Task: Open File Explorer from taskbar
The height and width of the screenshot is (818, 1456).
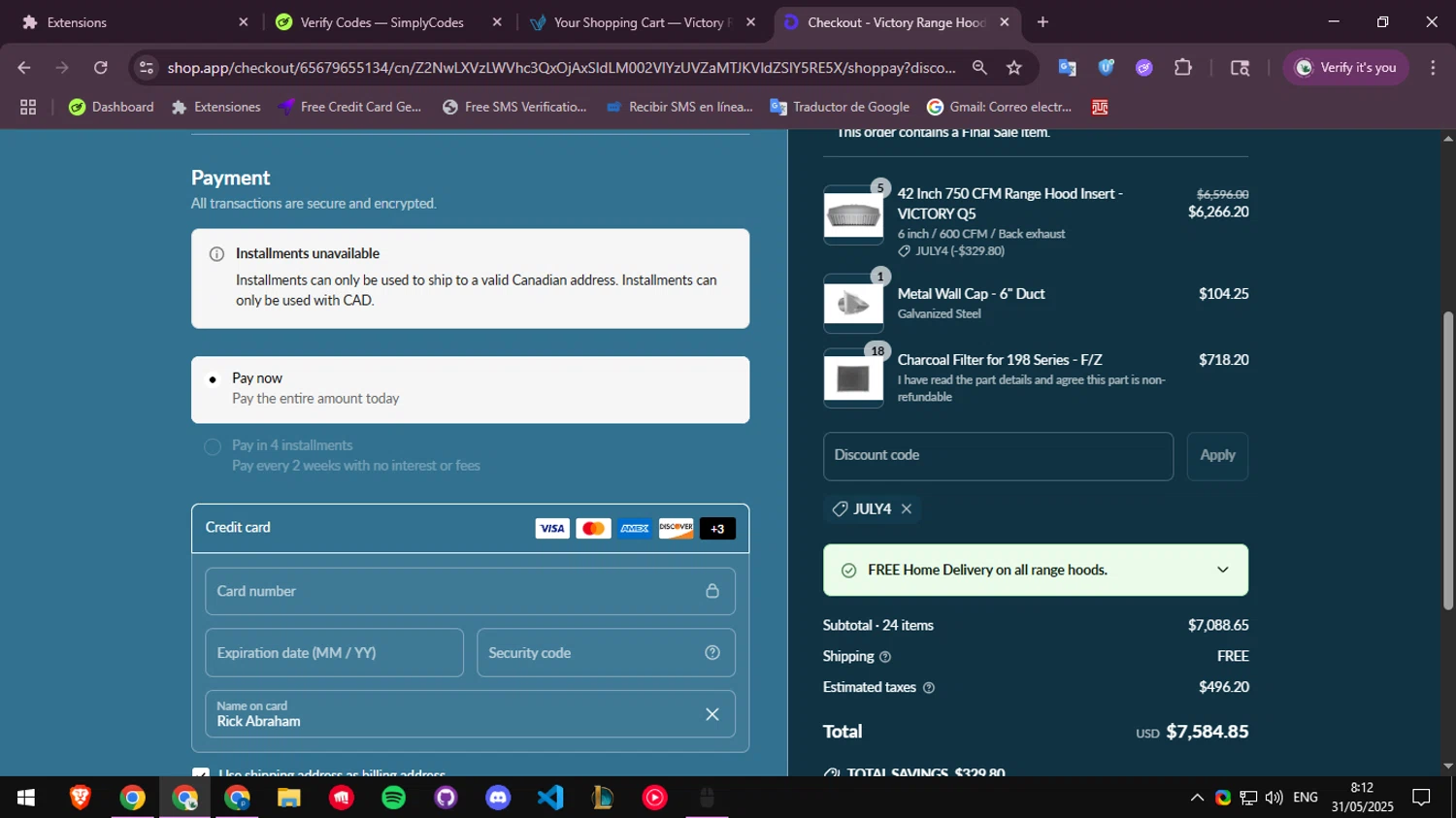Action: (x=288, y=798)
